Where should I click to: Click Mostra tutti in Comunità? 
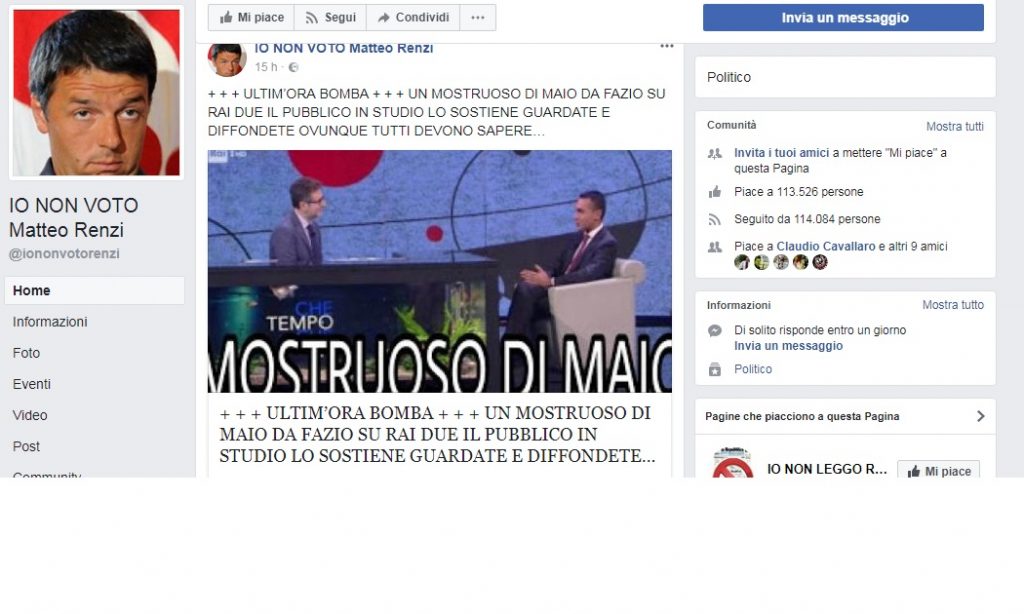954,126
